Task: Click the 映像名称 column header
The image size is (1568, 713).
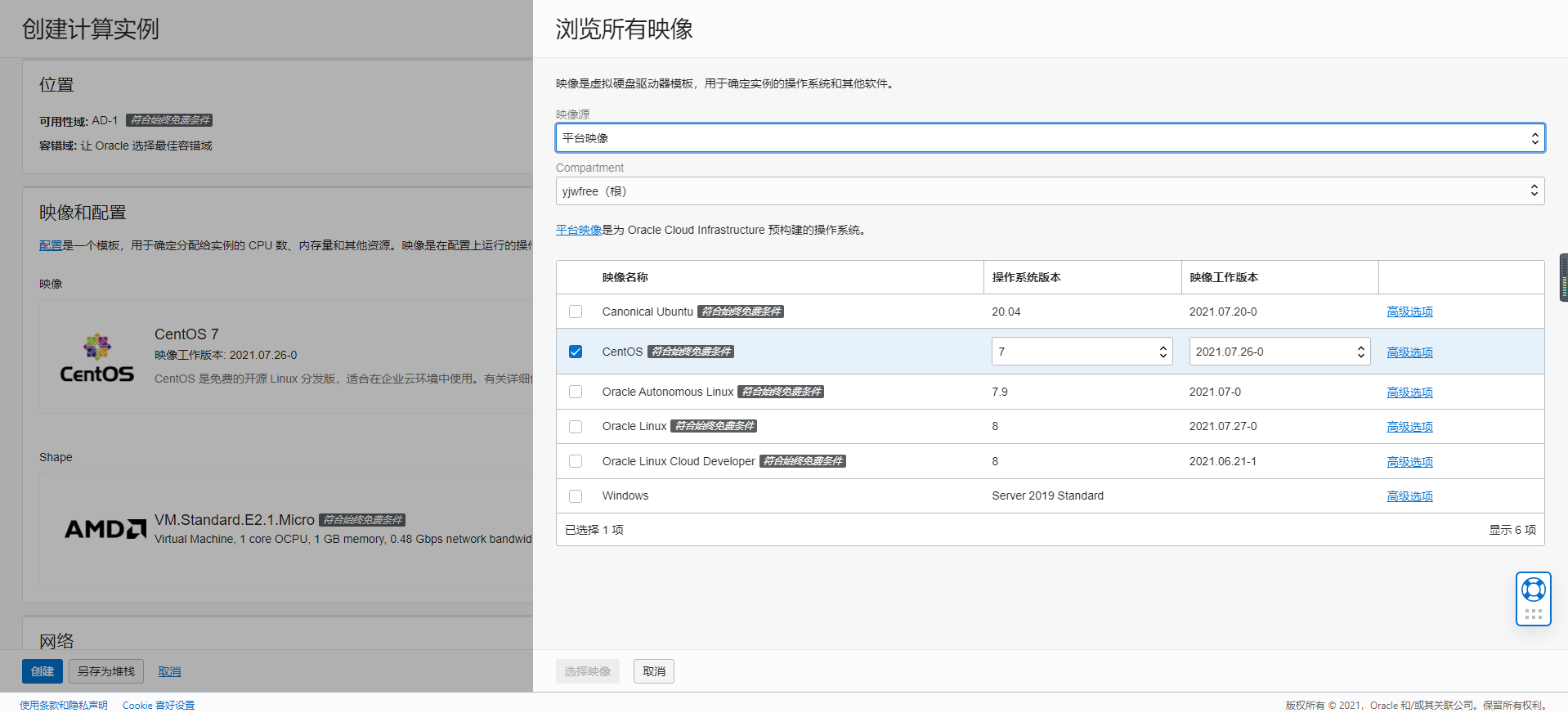Action: click(625, 277)
